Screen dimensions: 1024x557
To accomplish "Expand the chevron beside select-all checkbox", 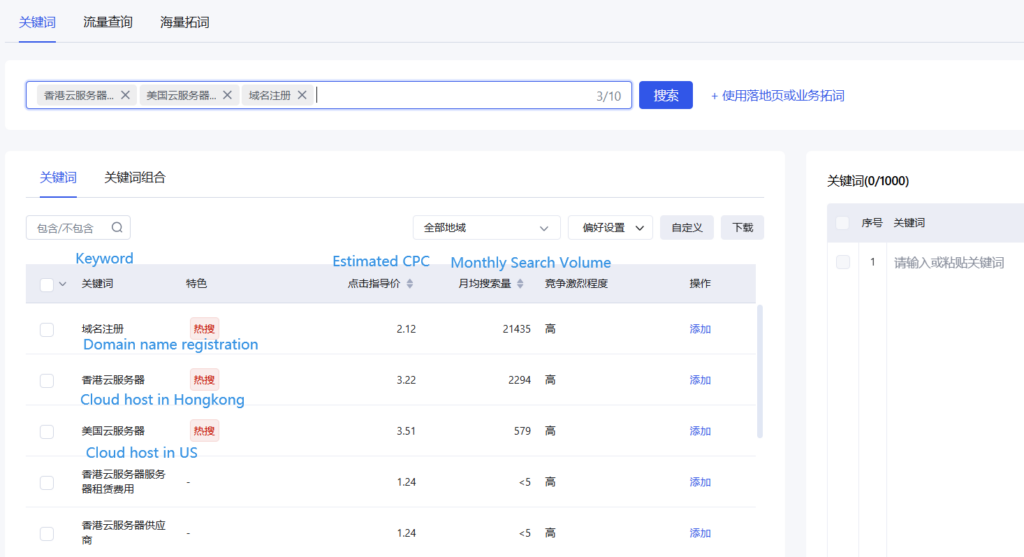I will pos(63,284).
